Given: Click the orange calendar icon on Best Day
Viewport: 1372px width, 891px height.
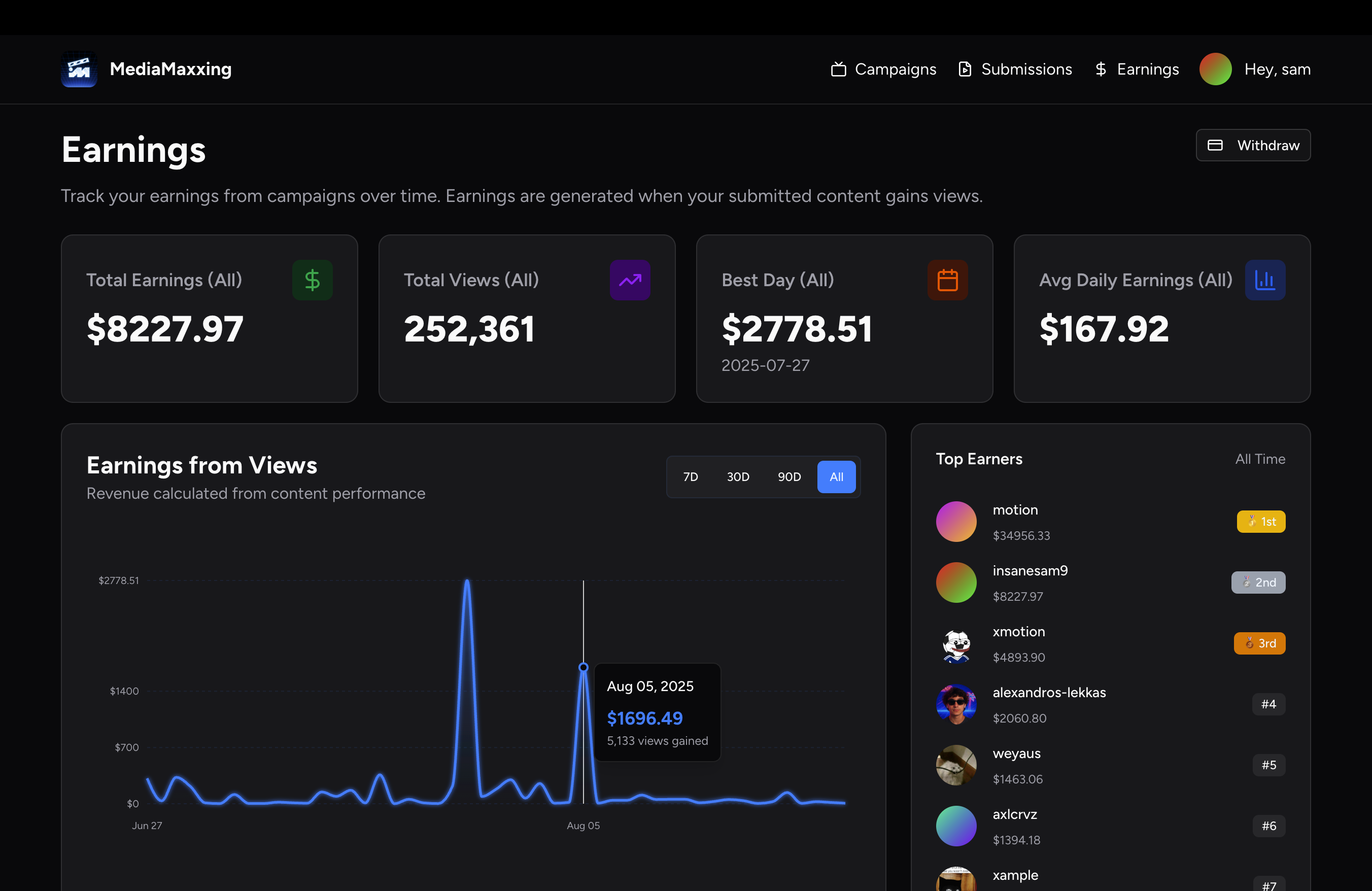Looking at the screenshot, I should click(x=947, y=280).
